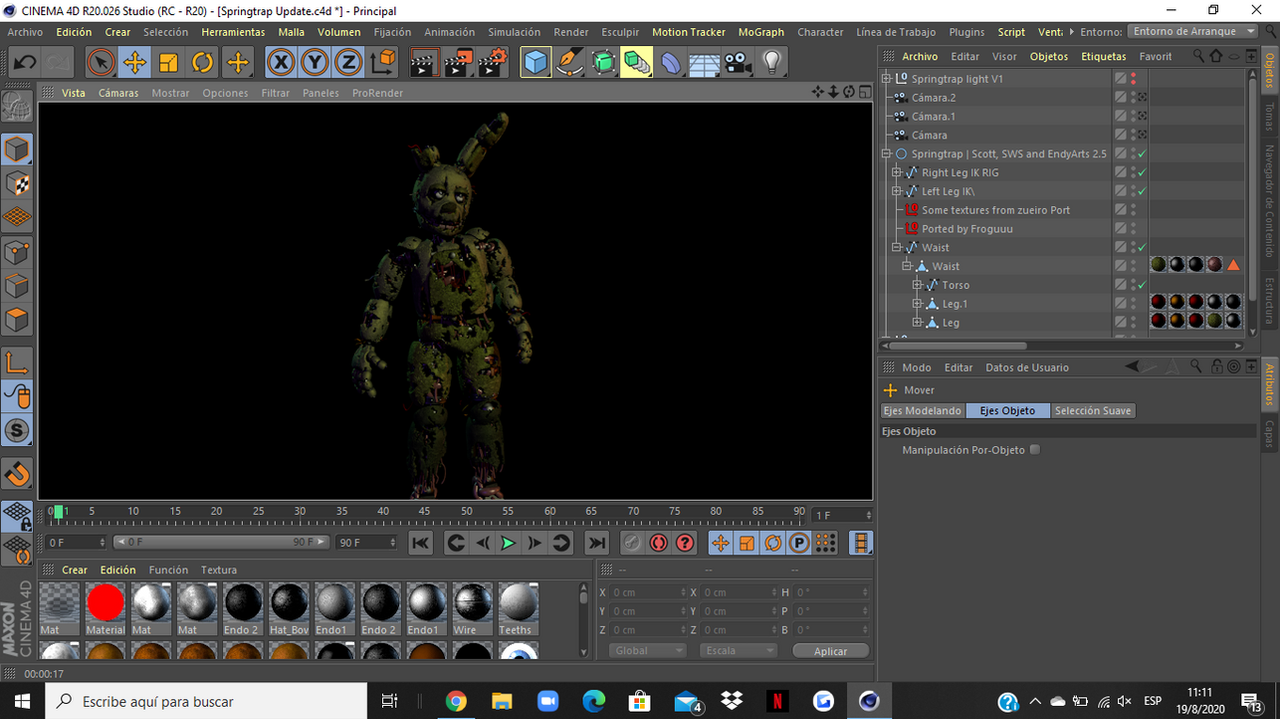Click the Record Active Objects red button
This screenshot has height=719, width=1280.
pyautogui.click(x=631, y=542)
